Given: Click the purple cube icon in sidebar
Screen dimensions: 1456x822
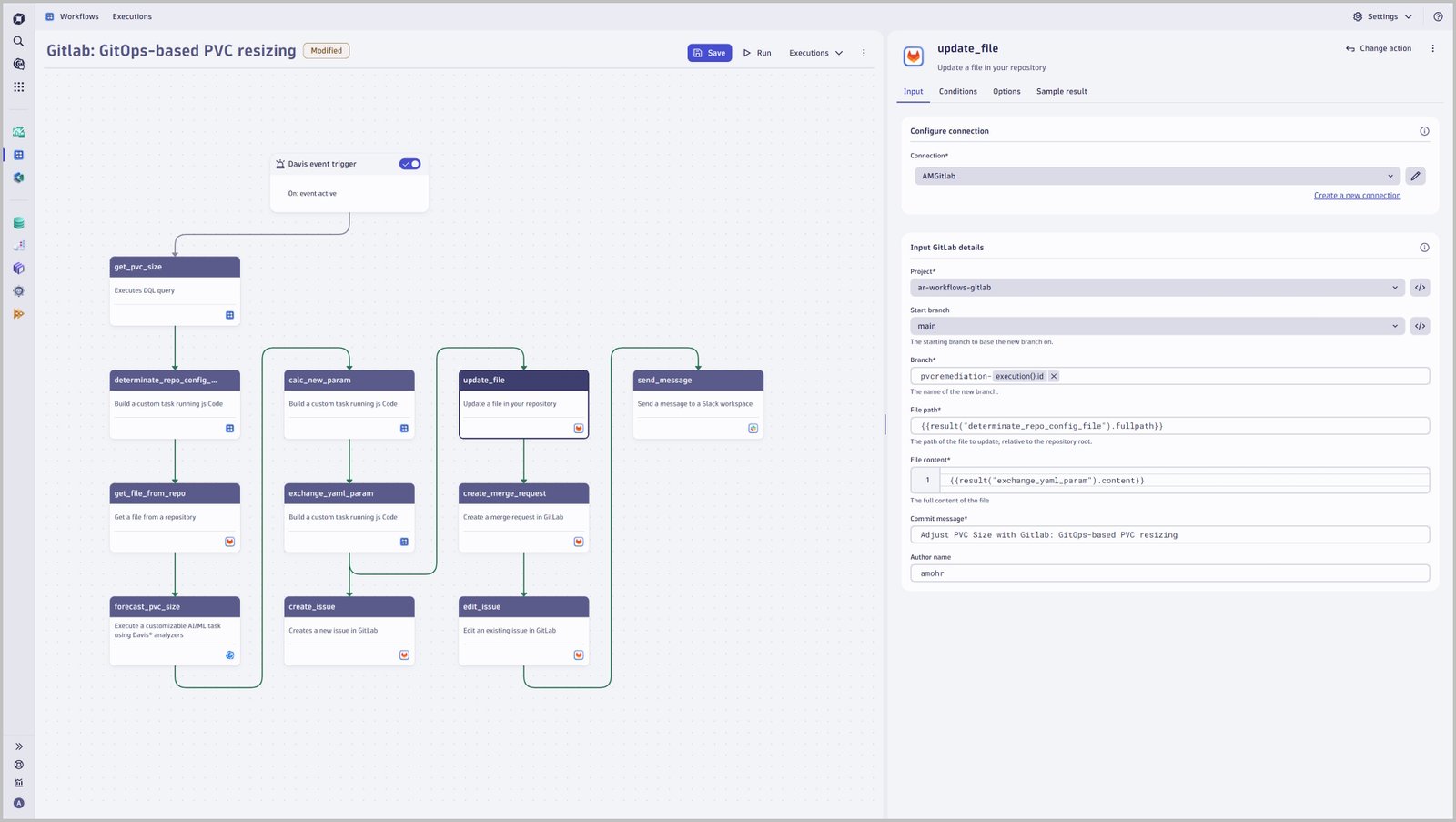Looking at the screenshot, I should [18, 269].
